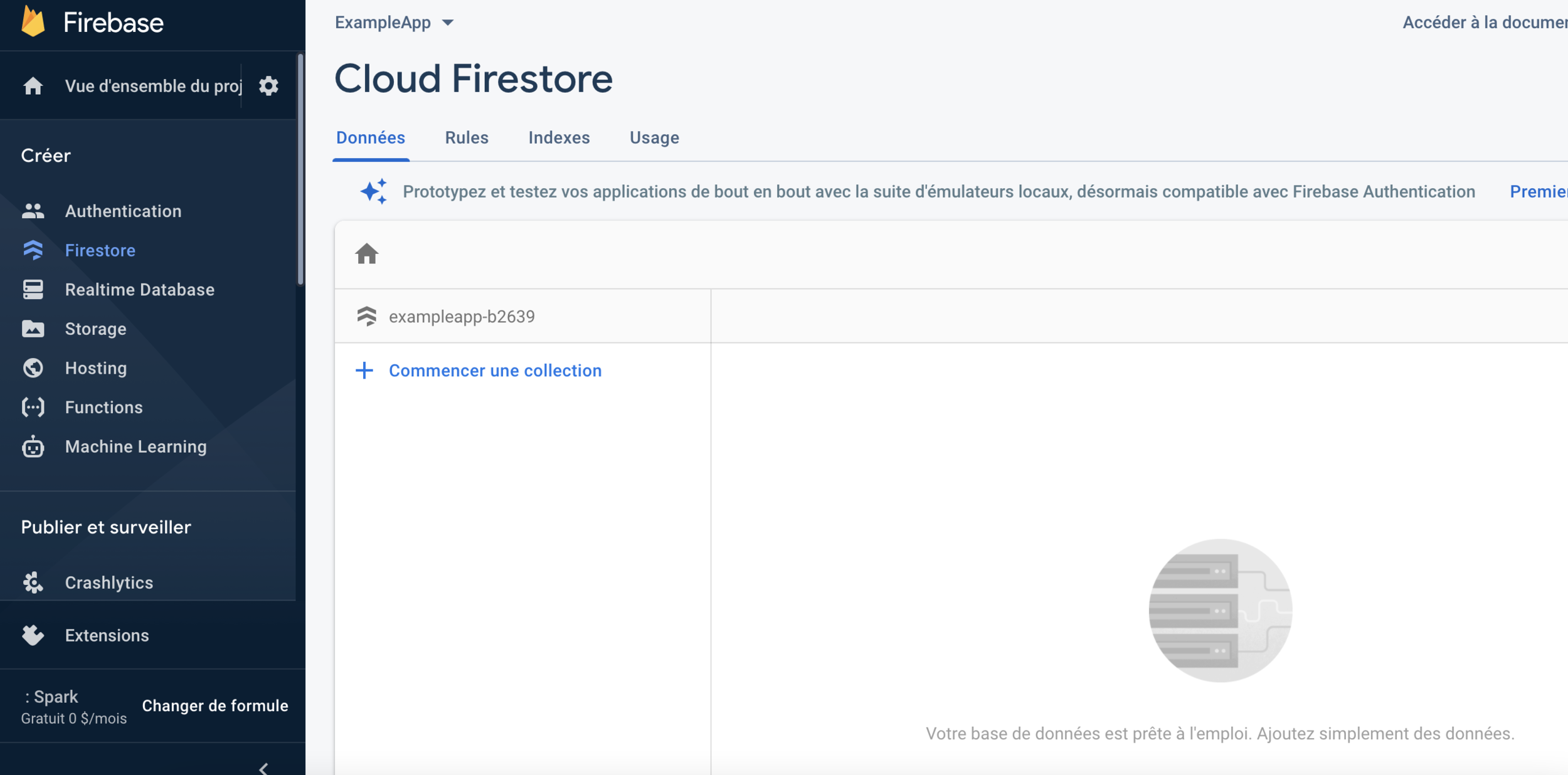Open project settings gear icon
The height and width of the screenshot is (775, 1568).
(x=268, y=86)
